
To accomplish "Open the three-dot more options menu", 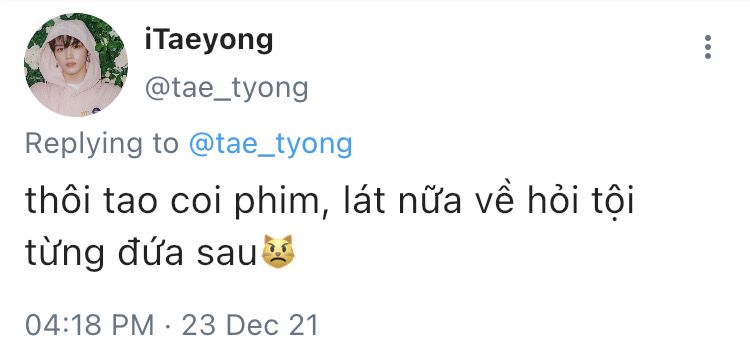I will click(x=707, y=47).
